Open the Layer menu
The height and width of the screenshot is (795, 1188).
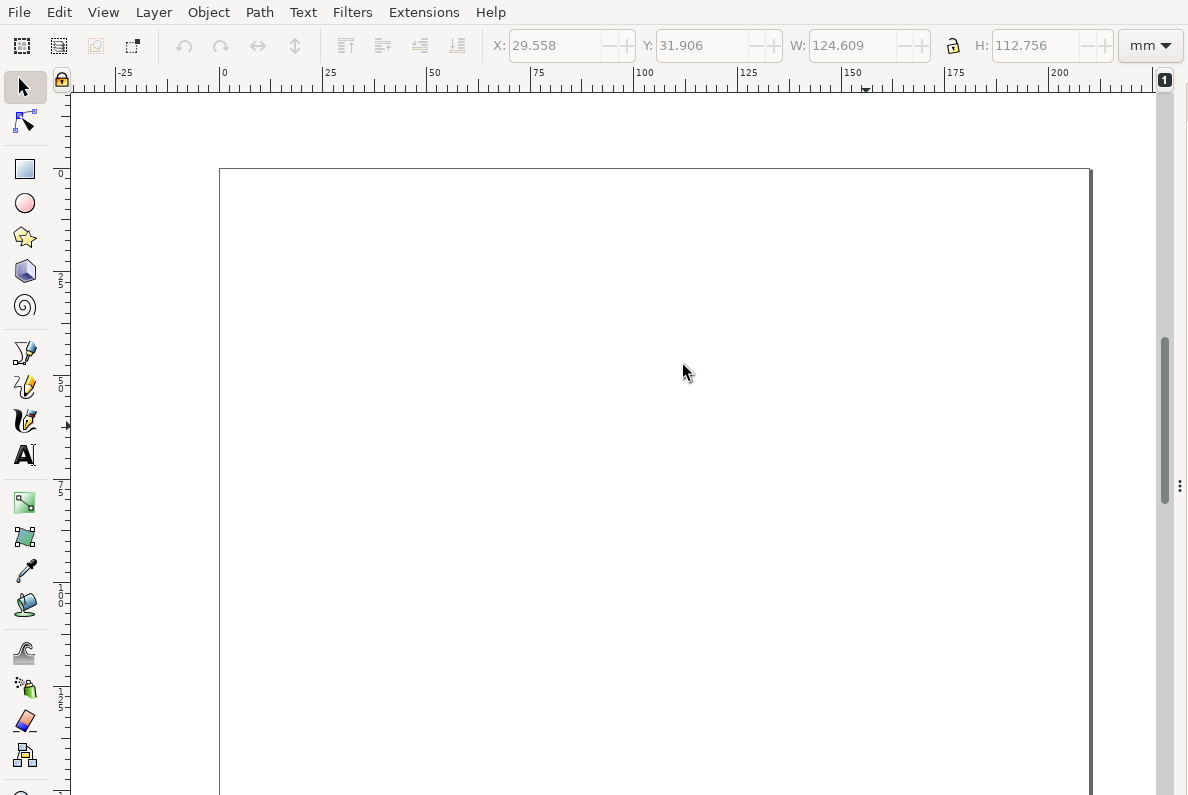[154, 12]
